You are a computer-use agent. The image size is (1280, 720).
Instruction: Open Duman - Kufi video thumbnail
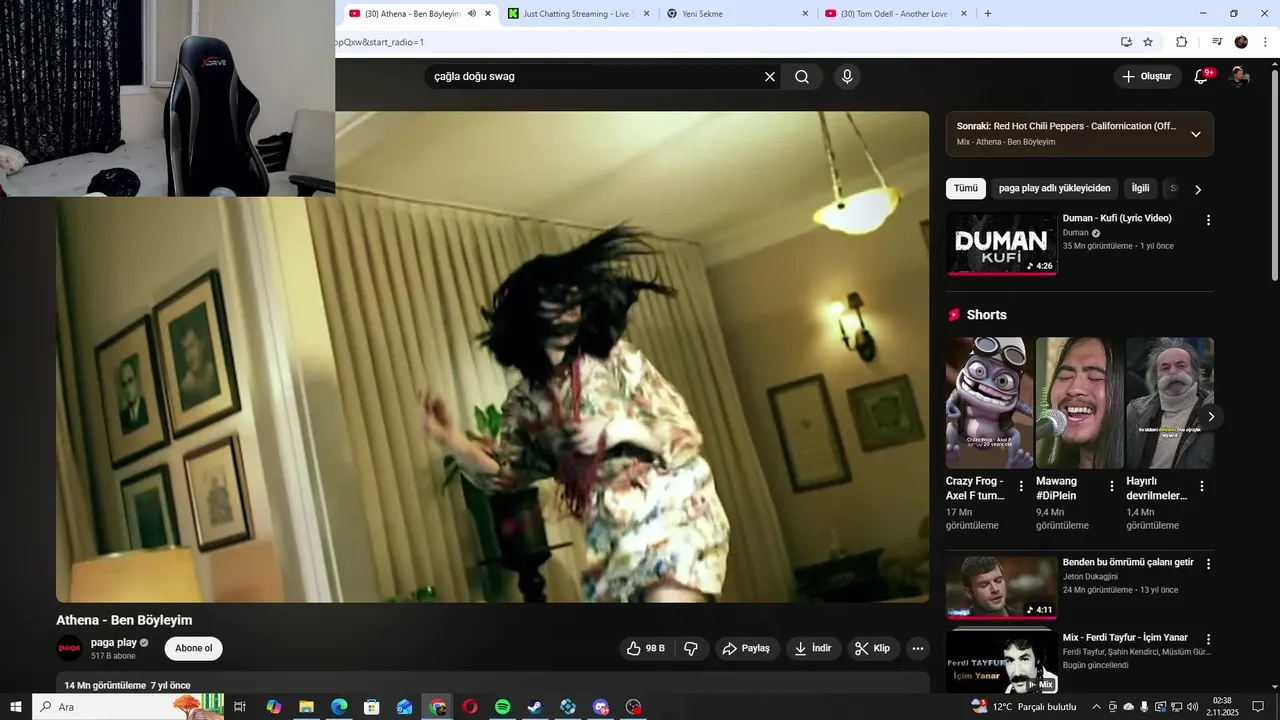(x=1002, y=243)
